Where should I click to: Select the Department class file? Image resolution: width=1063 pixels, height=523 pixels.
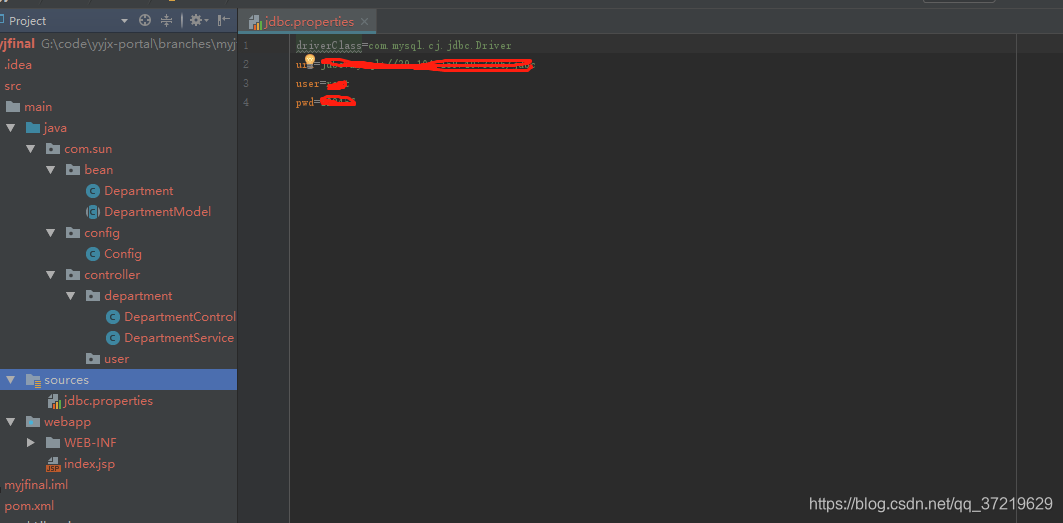[138, 191]
